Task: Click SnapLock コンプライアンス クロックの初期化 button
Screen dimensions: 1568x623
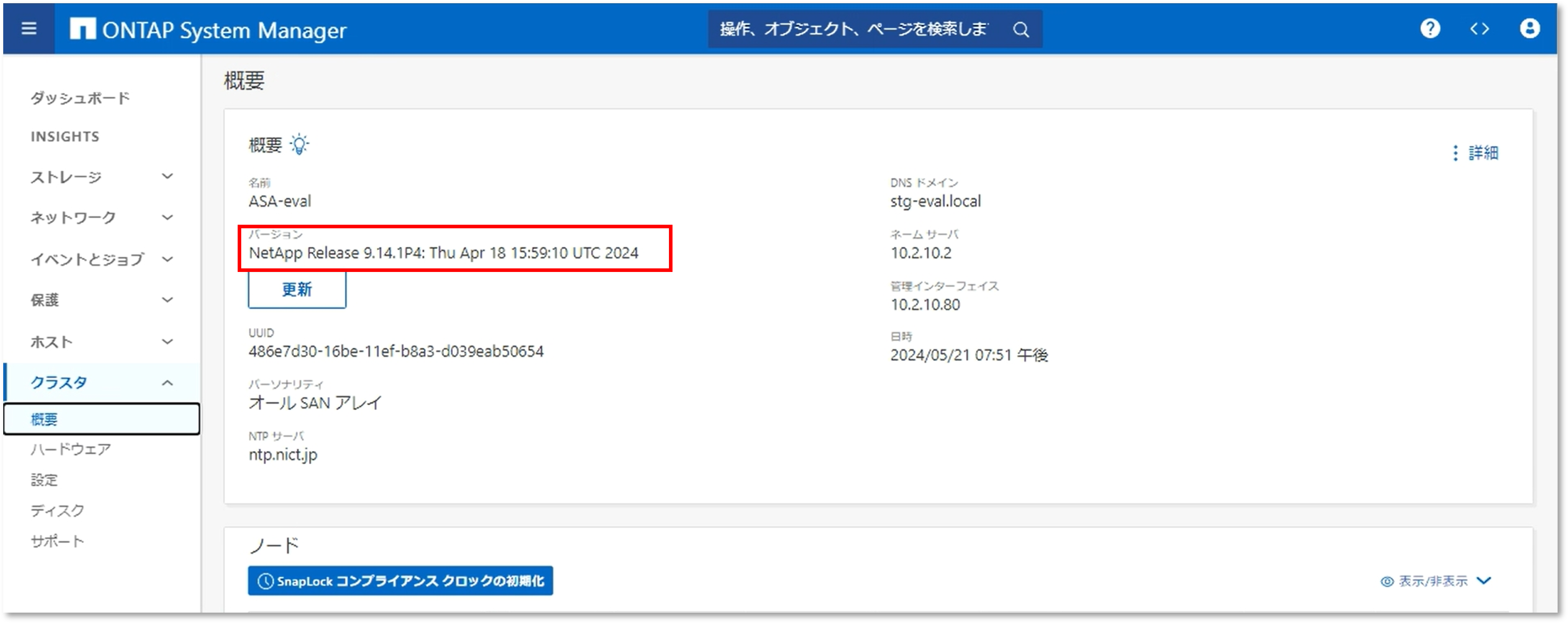Action: point(401,581)
